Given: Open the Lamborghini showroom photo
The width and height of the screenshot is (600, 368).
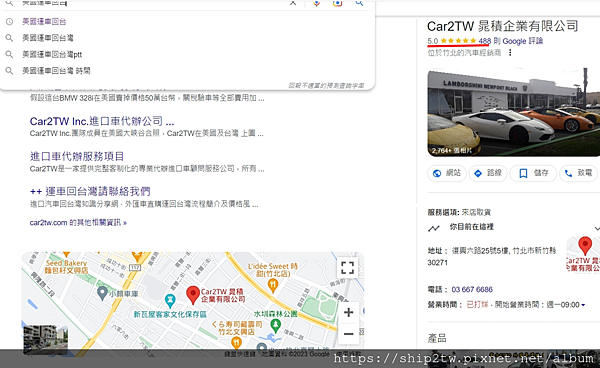Looking at the screenshot, I should (514, 112).
